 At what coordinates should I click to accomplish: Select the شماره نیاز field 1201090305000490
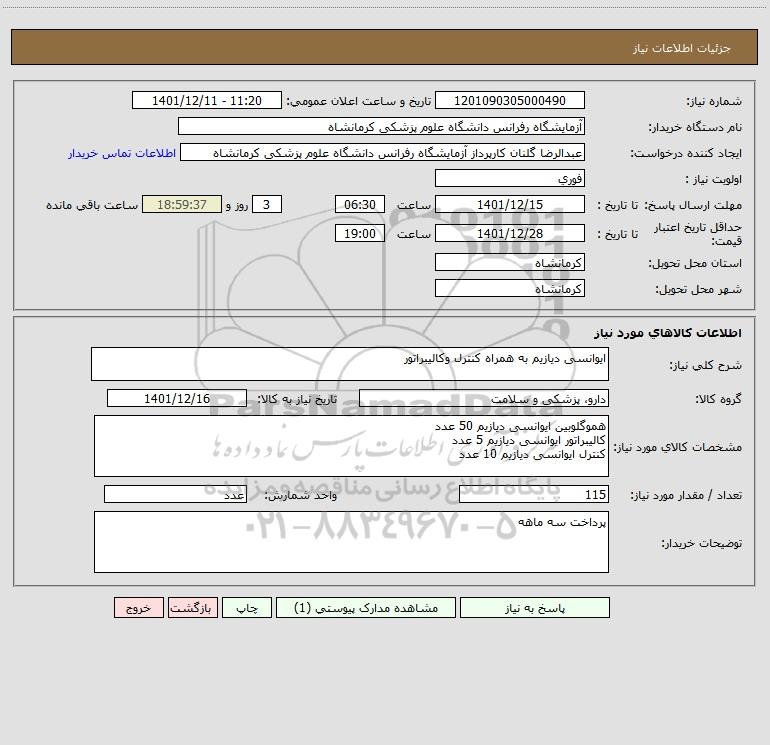510,100
